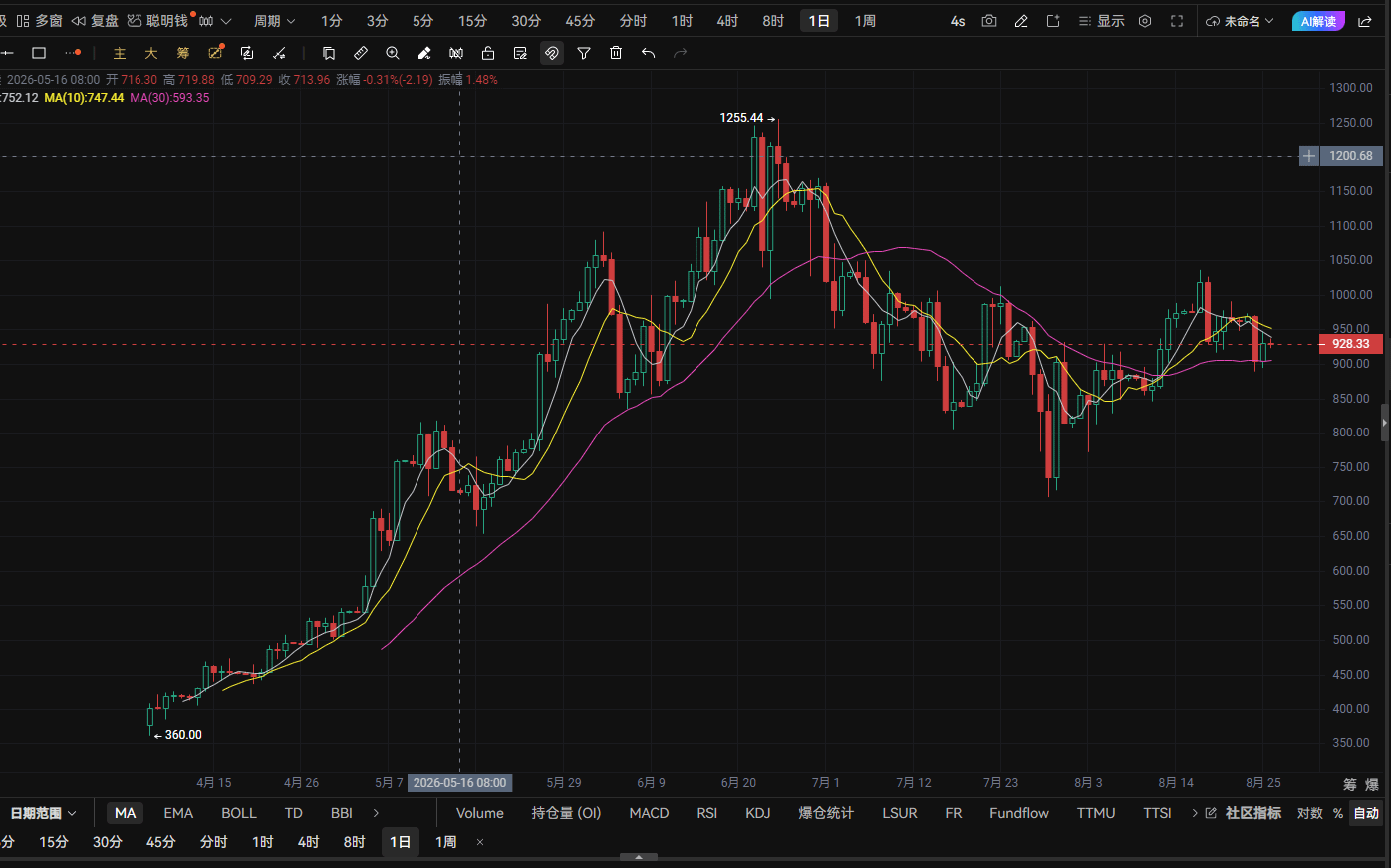Open the filter funnel icon
This screenshot has width=1391, height=868.
click(584, 53)
